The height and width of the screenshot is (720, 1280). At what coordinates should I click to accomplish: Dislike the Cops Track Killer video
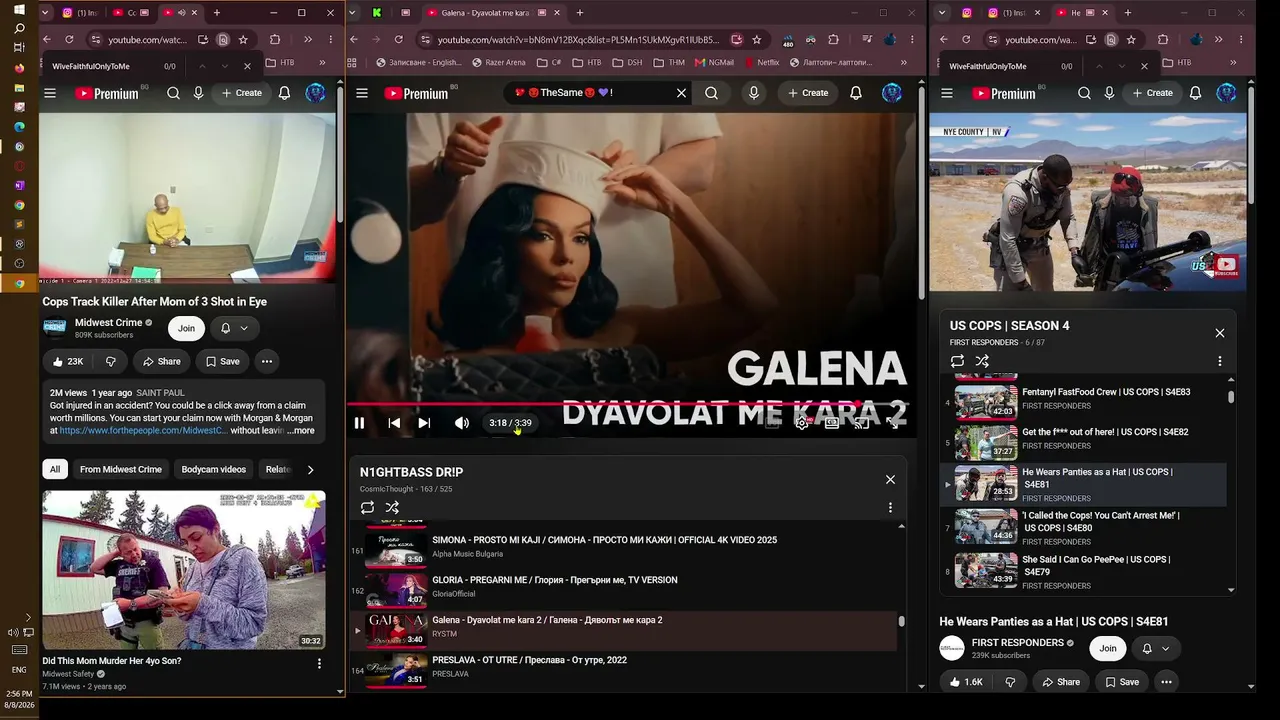coord(110,361)
